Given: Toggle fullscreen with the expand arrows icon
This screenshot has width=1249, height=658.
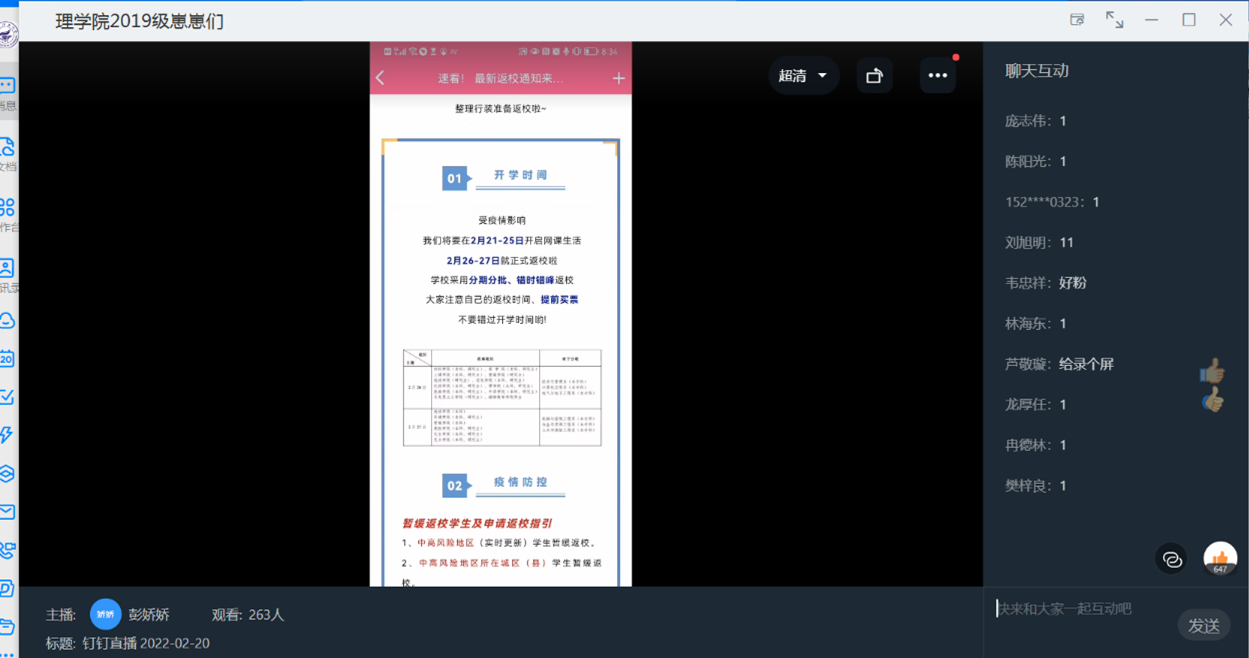Looking at the screenshot, I should (1114, 20).
